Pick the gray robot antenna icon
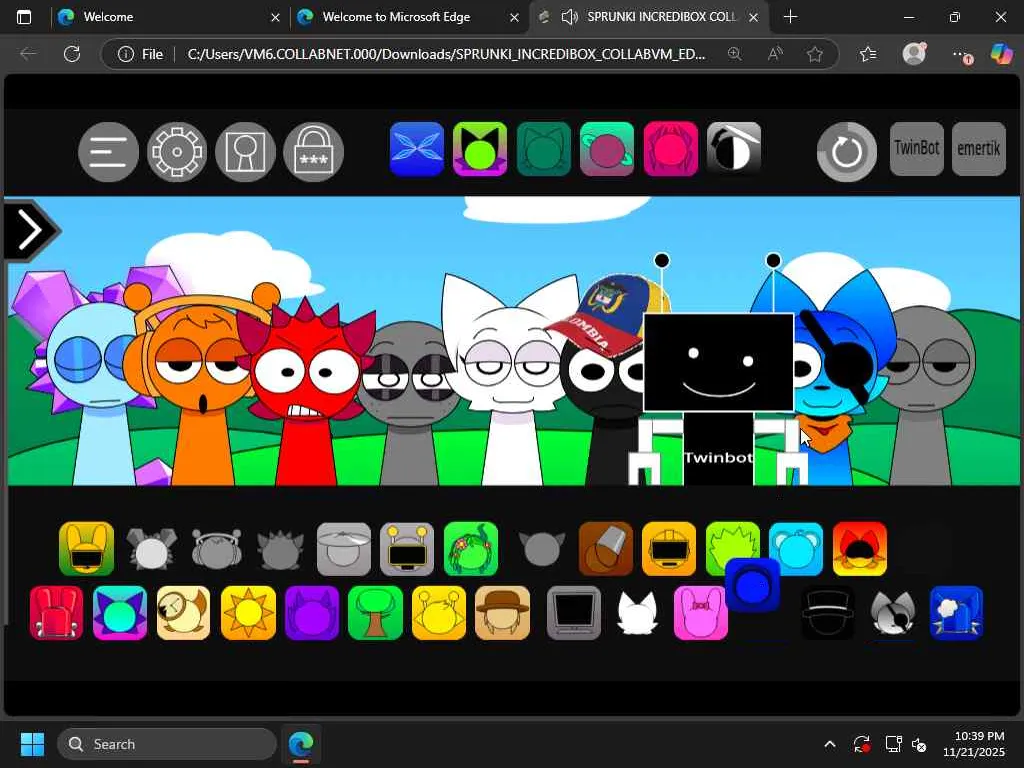Screen dimensions: 1024x768 point(407,549)
